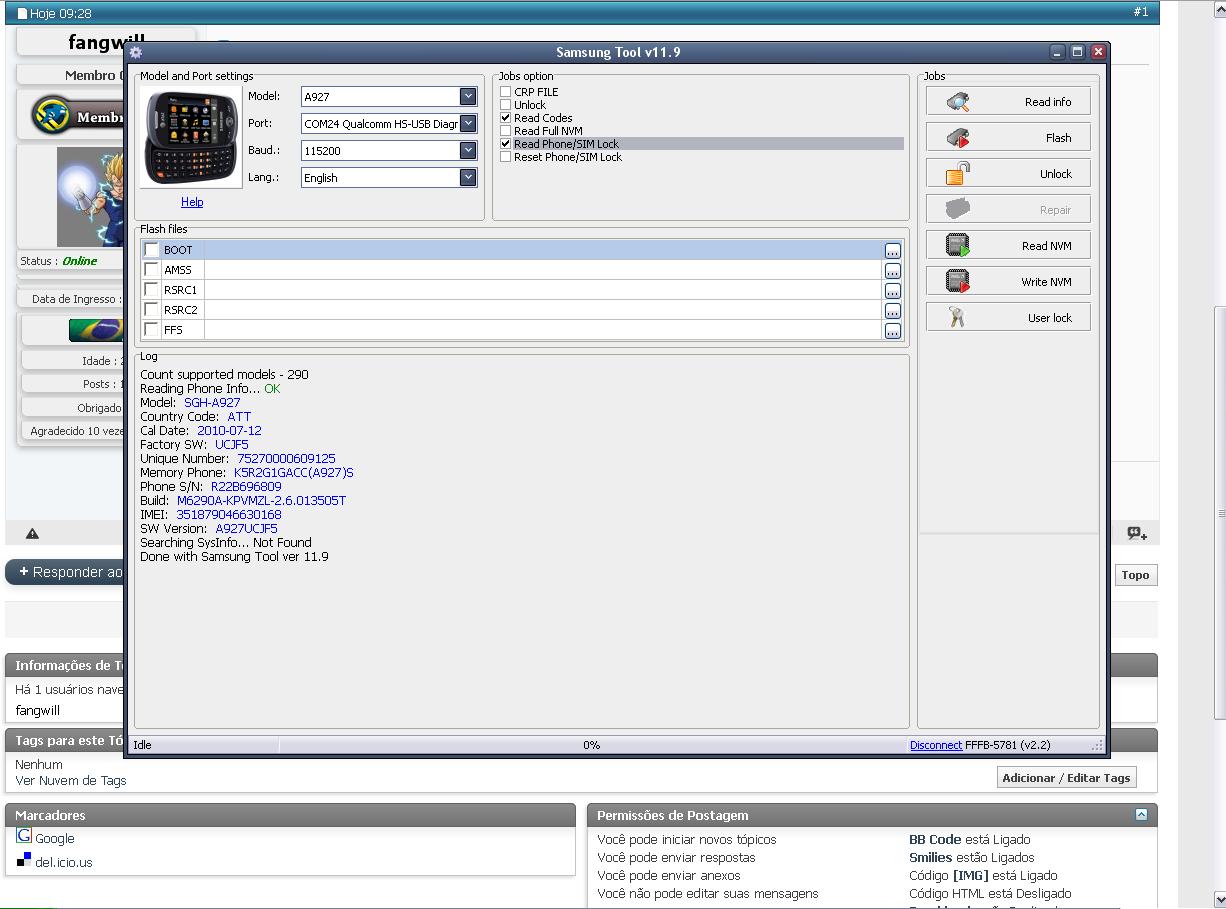
Task: Enable the CRP FILE checkbox
Action: coord(506,92)
